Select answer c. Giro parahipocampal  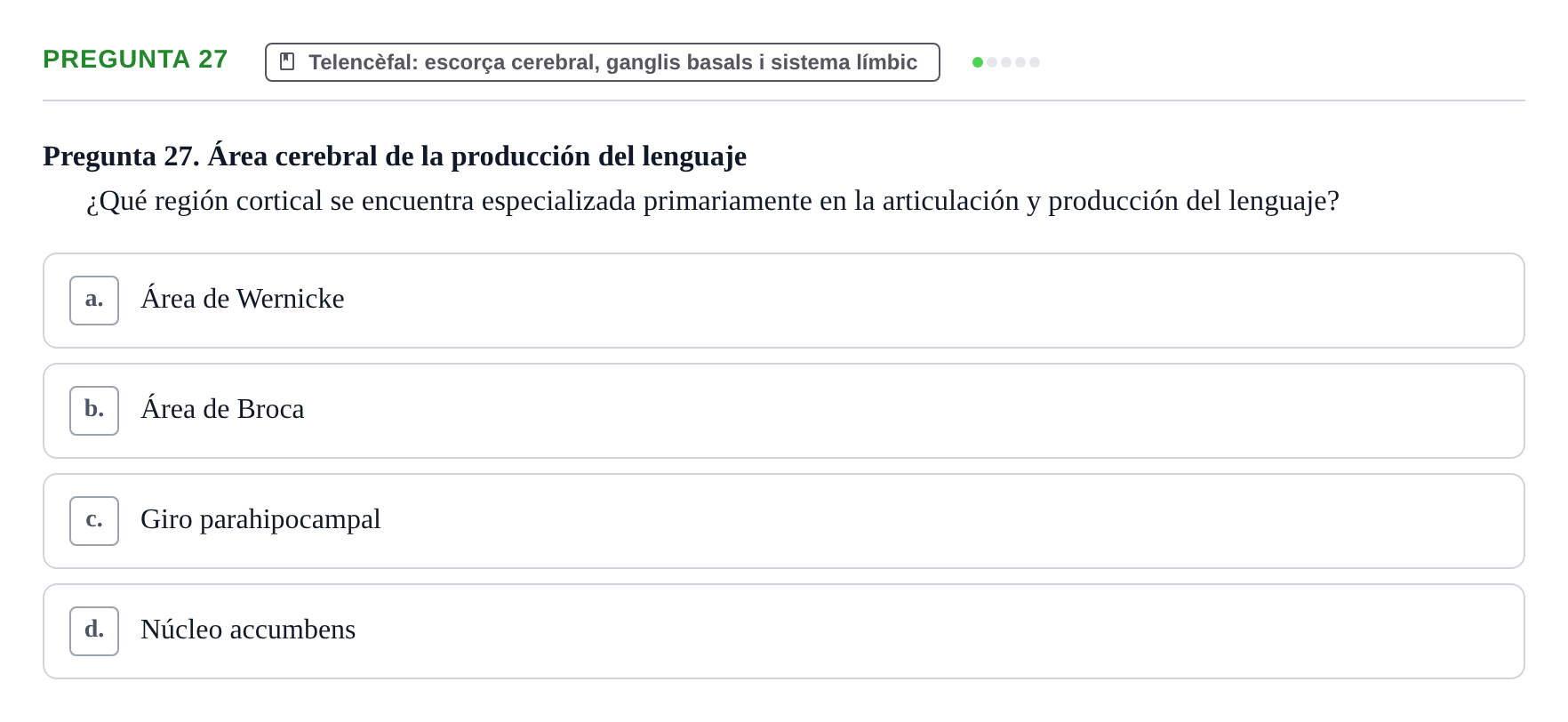click(x=784, y=521)
